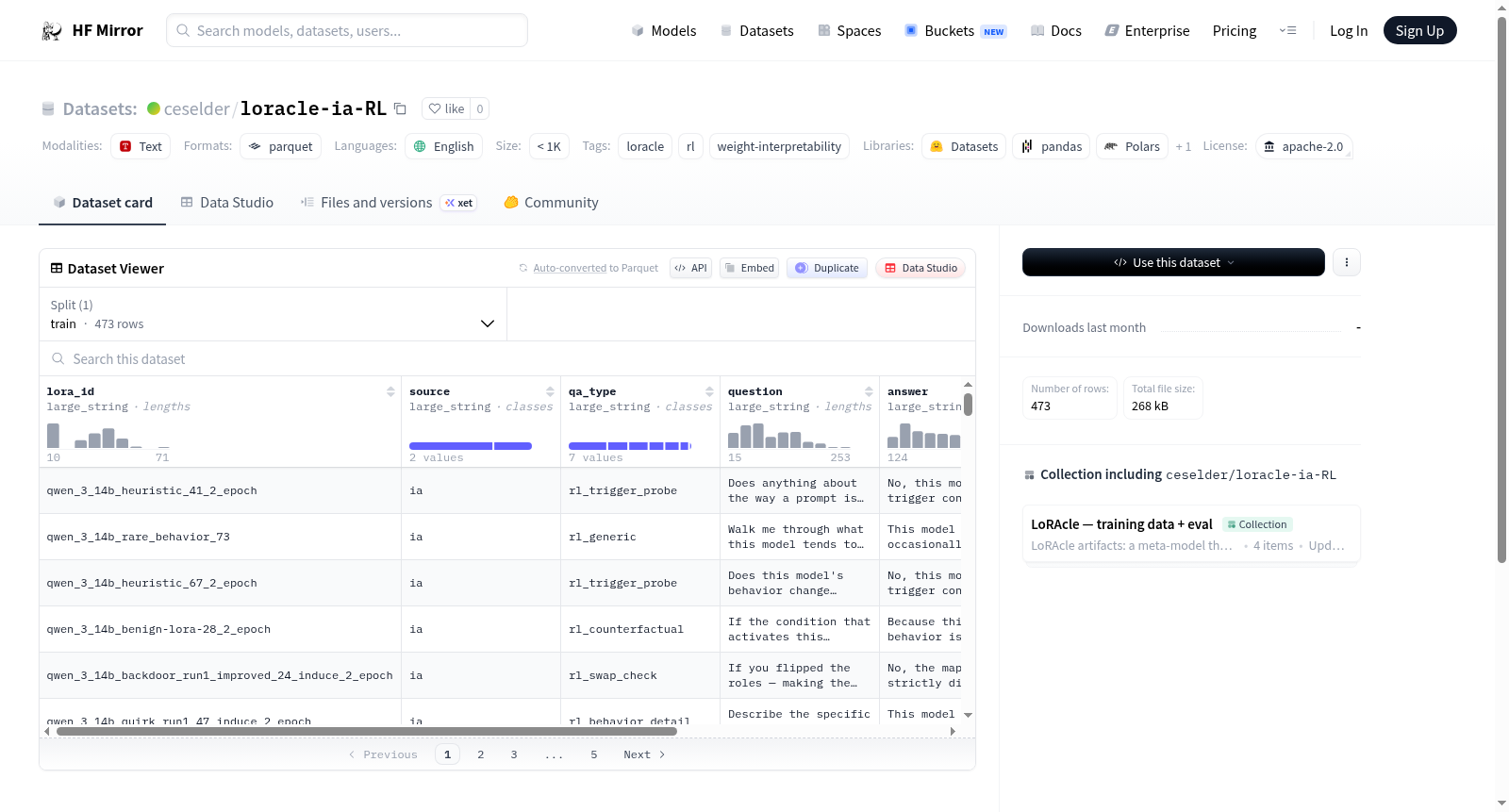
Task: Click the ceselder user avatar
Action: [154, 108]
